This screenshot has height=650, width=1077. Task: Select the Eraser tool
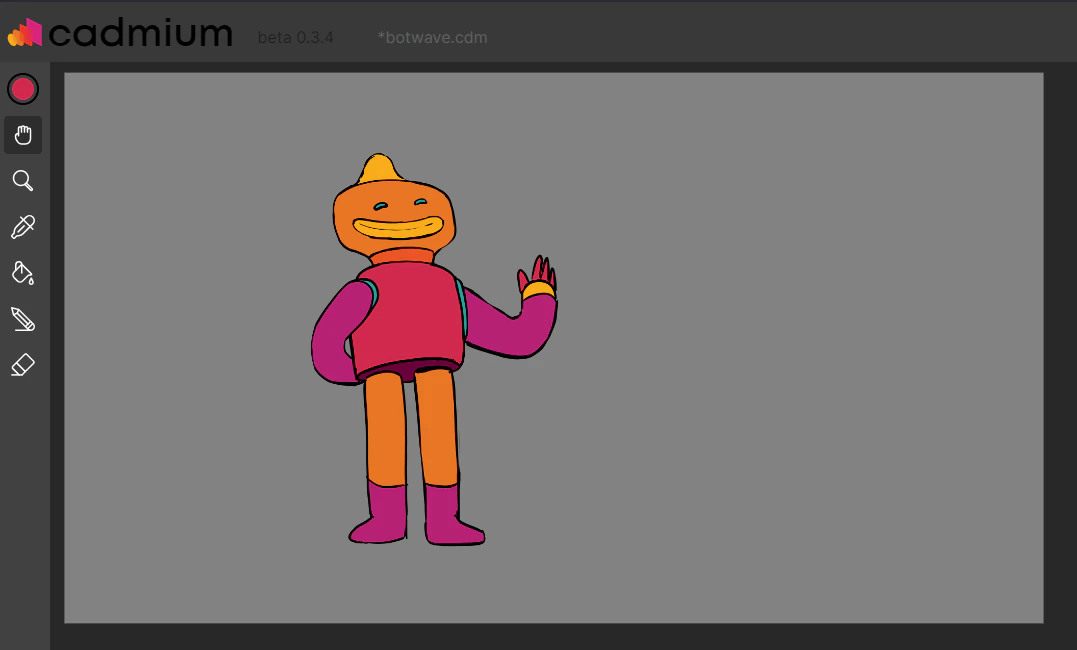(x=23, y=365)
